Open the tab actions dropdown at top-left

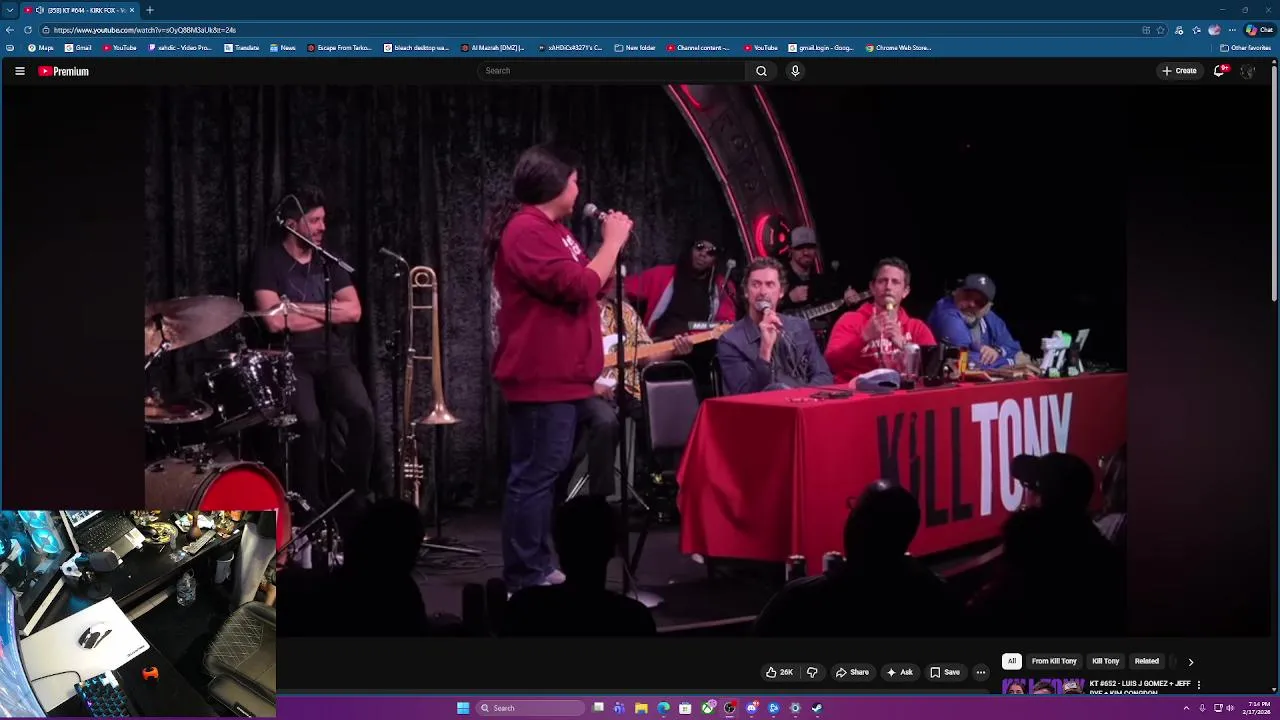point(10,10)
